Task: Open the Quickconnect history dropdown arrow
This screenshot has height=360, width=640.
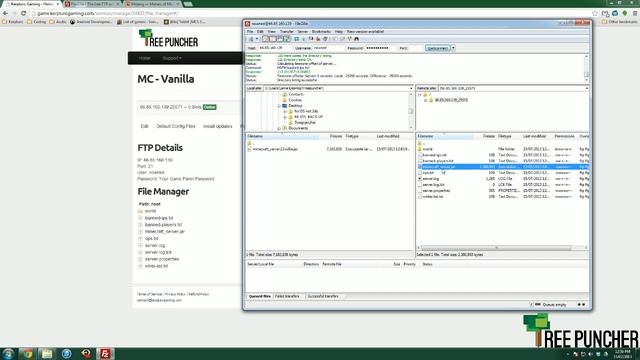Action: click(453, 48)
